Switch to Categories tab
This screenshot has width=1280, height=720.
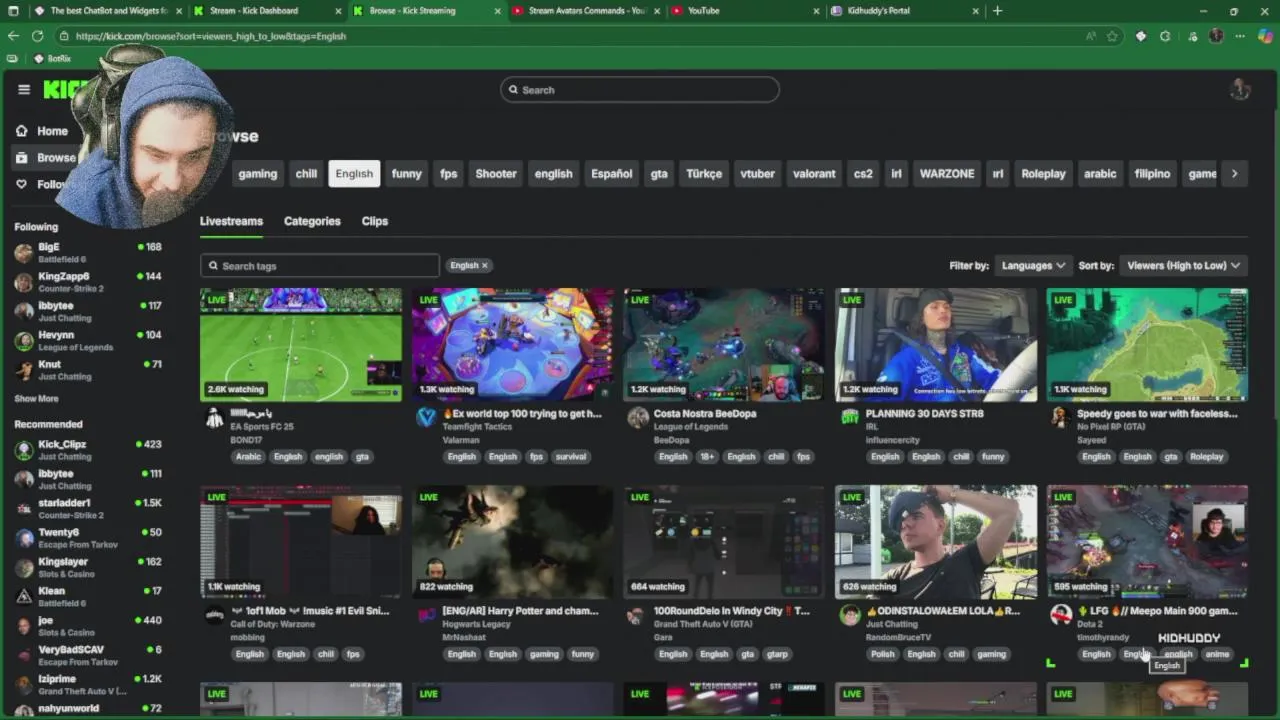[312, 221]
